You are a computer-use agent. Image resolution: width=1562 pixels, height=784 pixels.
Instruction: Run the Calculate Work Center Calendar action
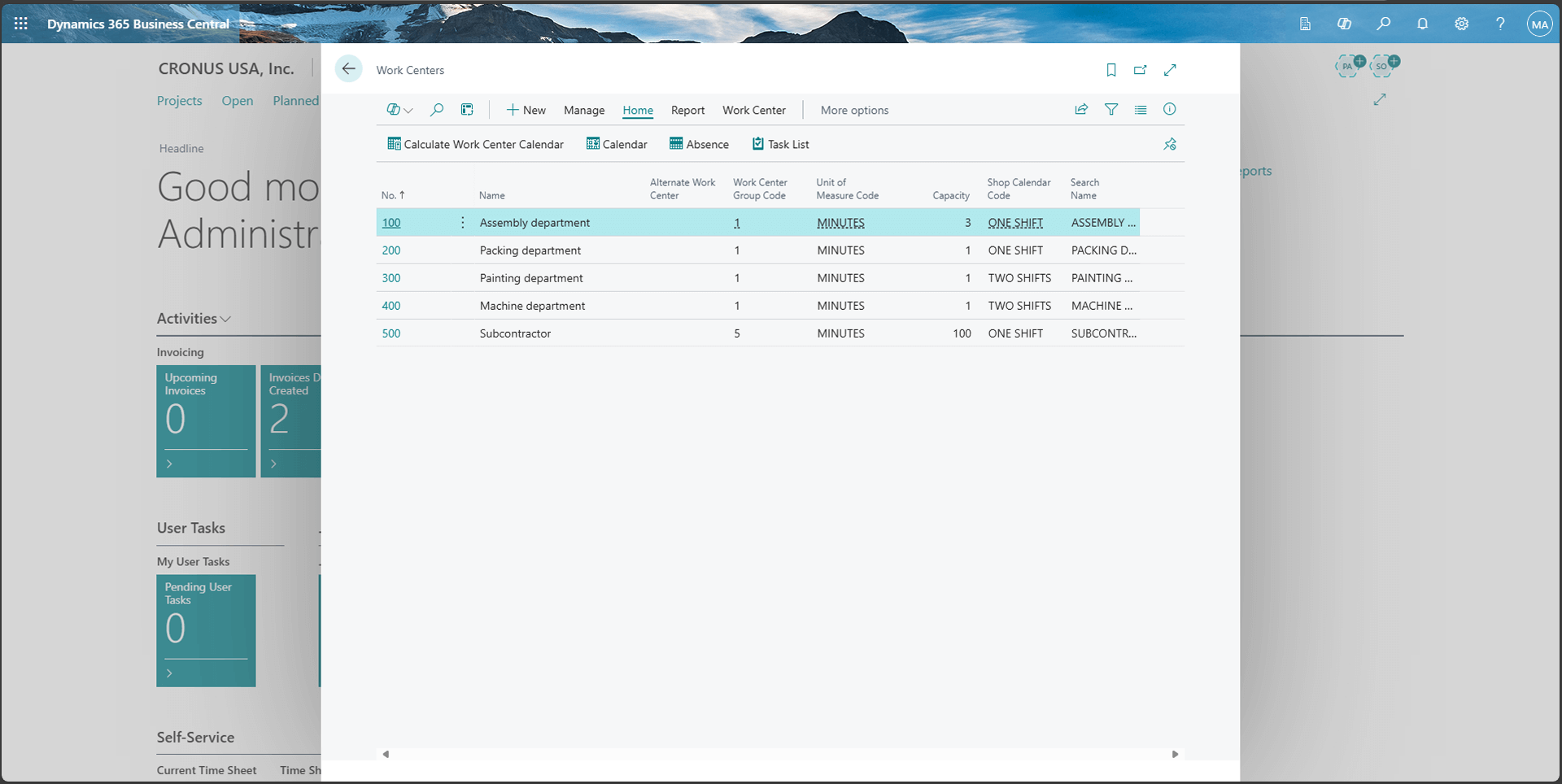click(476, 144)
